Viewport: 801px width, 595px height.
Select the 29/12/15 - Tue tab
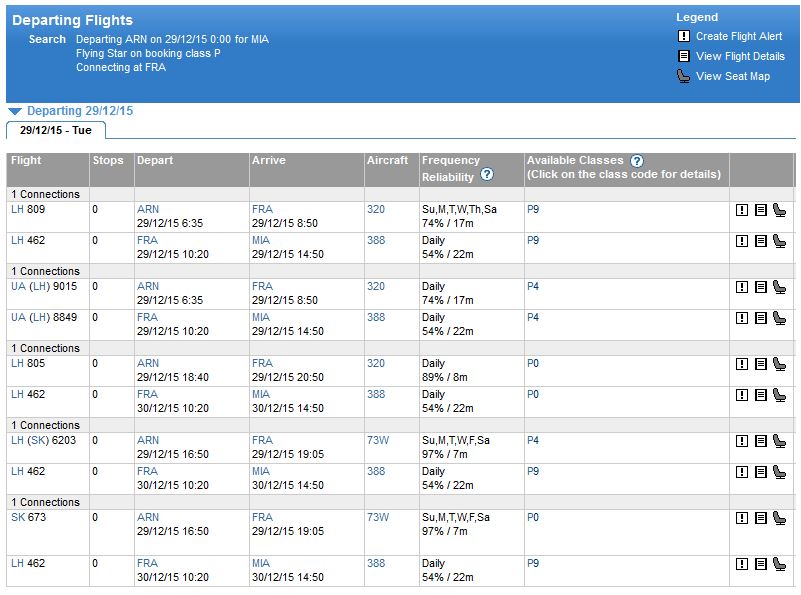tap(55, 130)
